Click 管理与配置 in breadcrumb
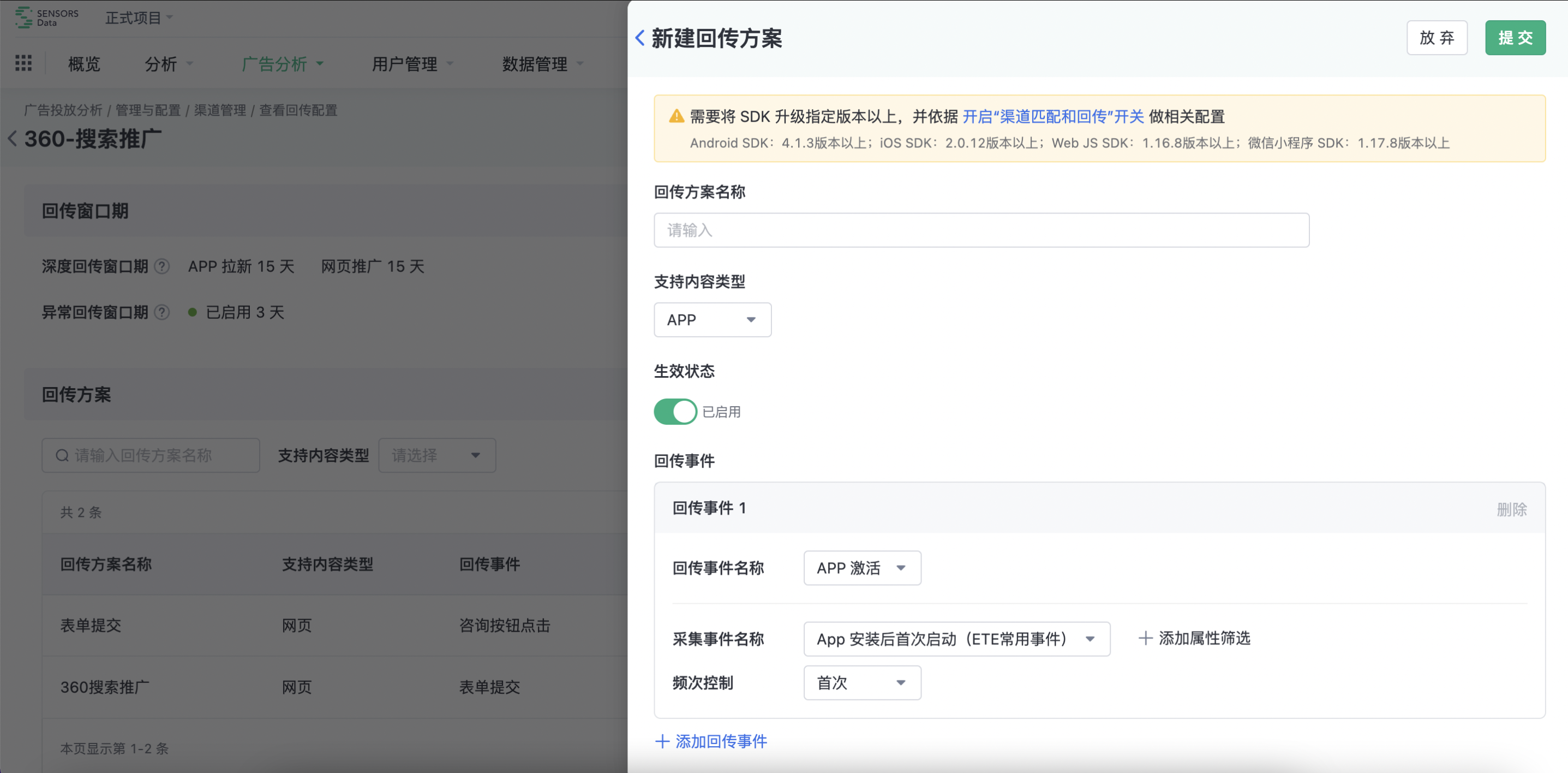Screen dimensions: 1568x773 (x=148, y=110)
